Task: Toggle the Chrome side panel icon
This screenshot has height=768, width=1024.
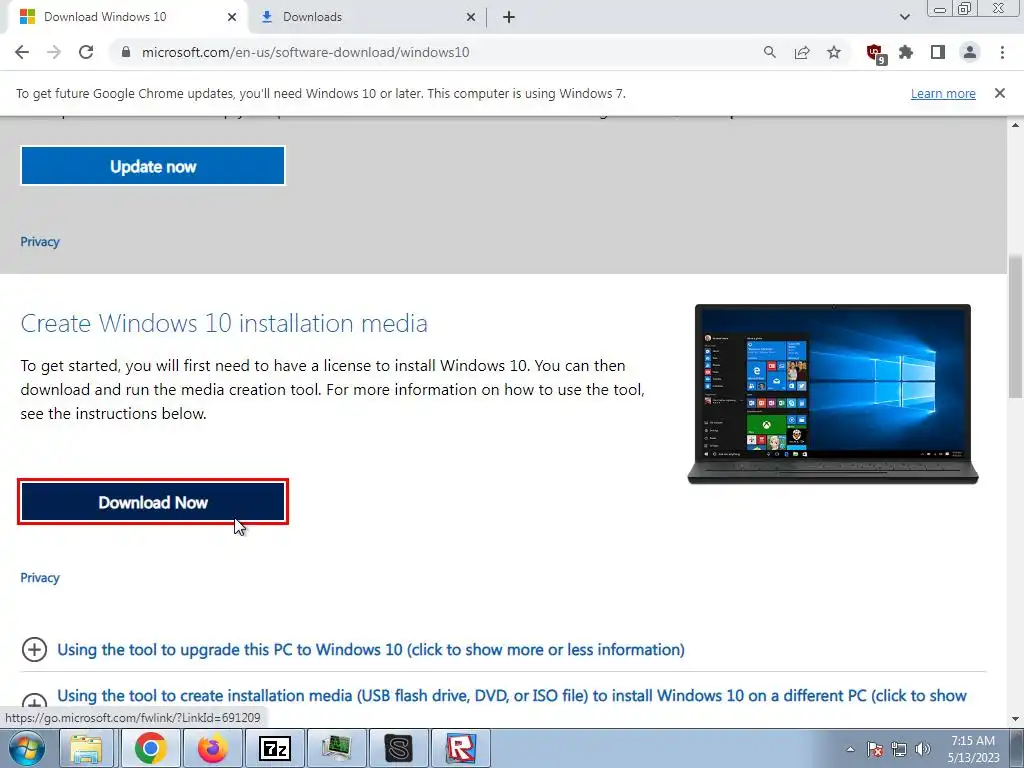Action: click(938, 52)
